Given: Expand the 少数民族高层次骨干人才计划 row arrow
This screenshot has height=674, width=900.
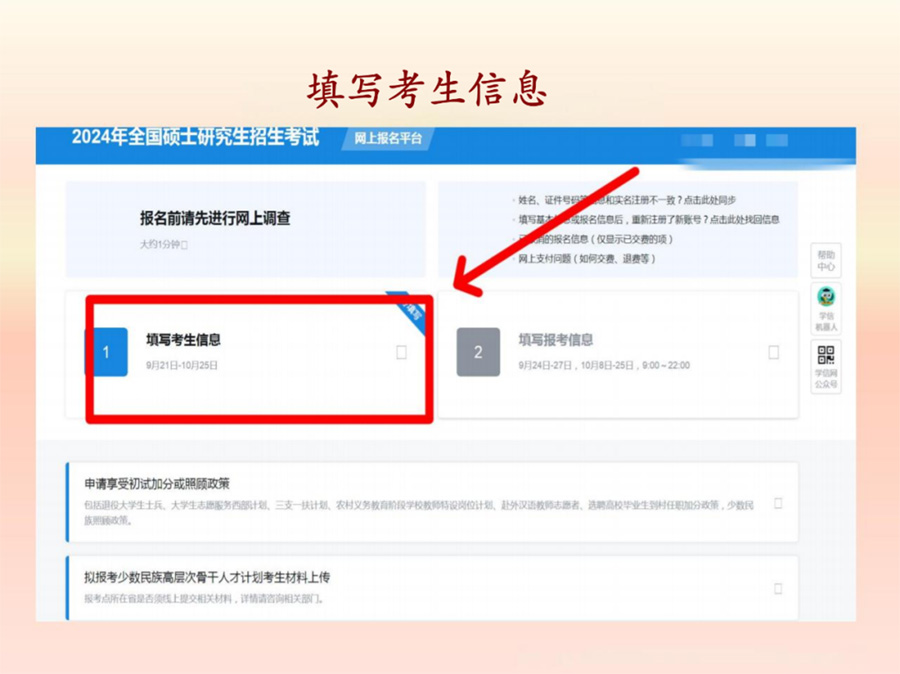Looking at the screenshot, I should [778, 589].
